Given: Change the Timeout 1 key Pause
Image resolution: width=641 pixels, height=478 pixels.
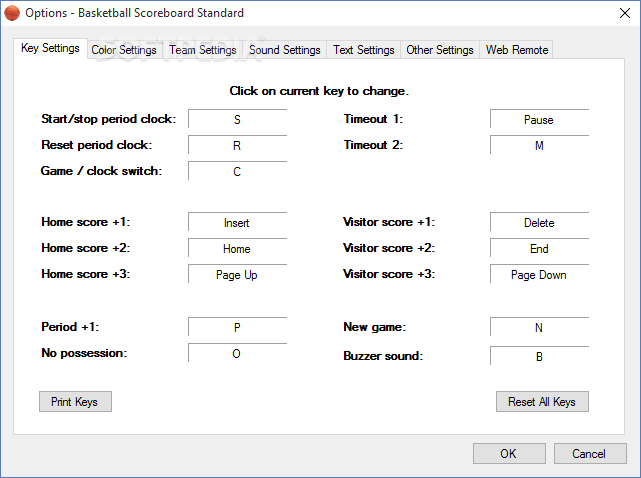Looking at the screenshot, I should pyautogui.click(x=540, y=119).
